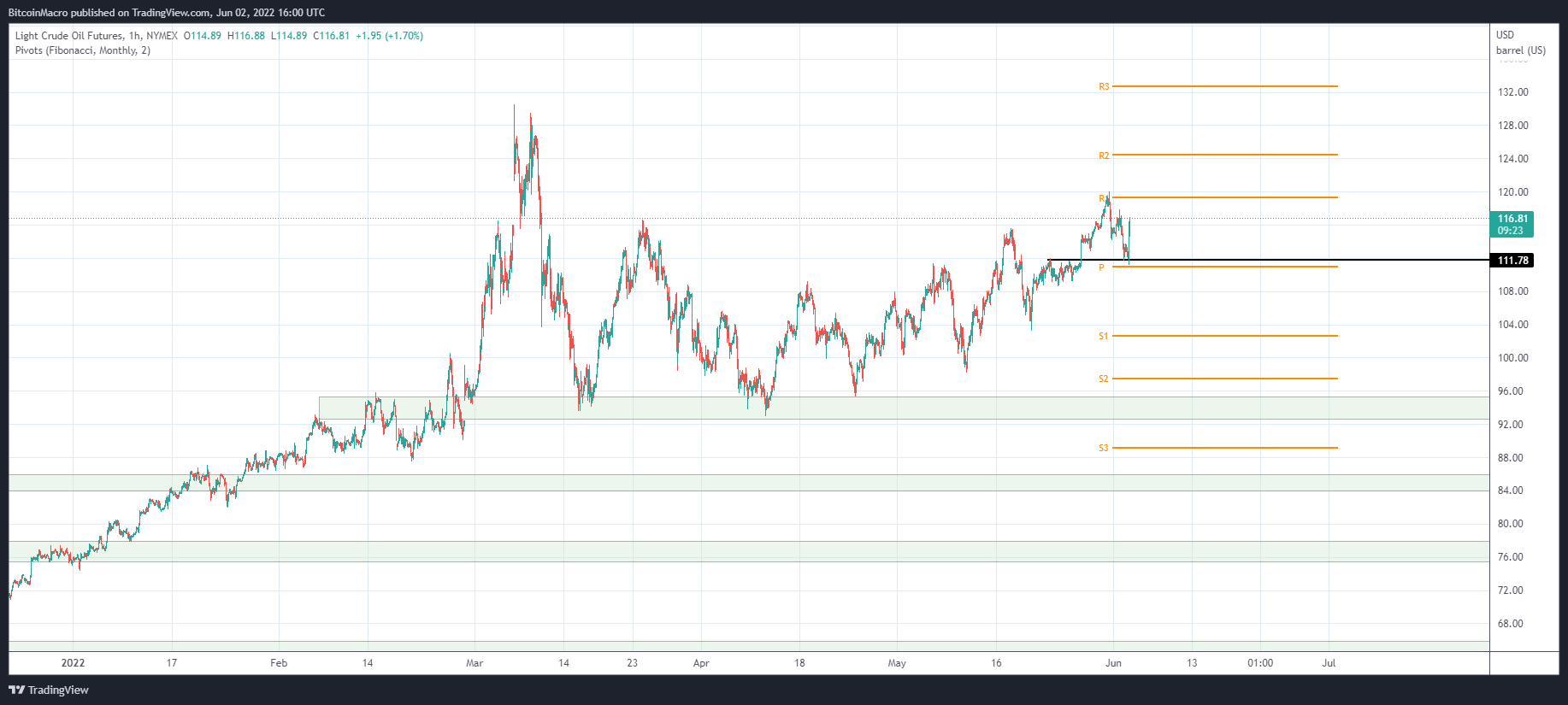Click the change value +1.95 (+1.70%)
1568x705 pixels.
pyautogui.click(x=389, y=36)
